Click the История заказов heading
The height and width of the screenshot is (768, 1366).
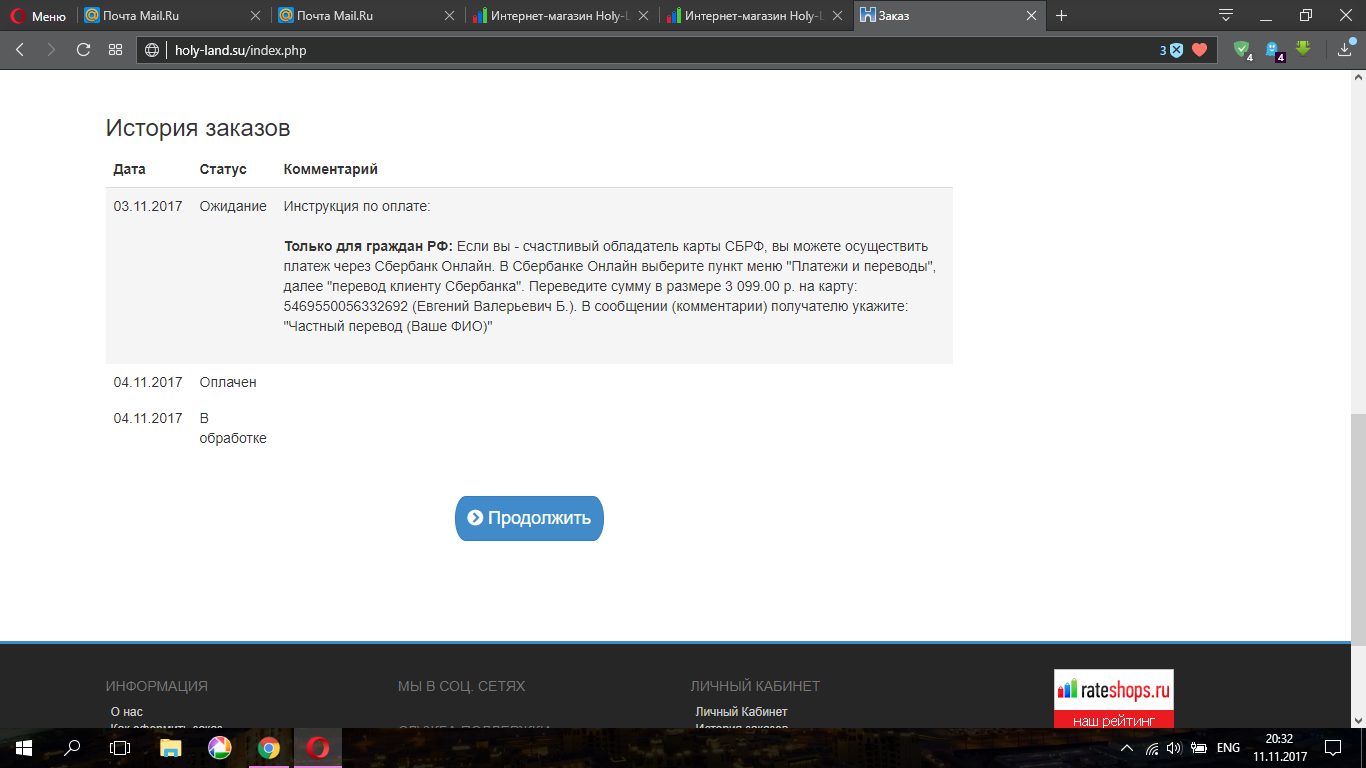[x=198, y=128]
